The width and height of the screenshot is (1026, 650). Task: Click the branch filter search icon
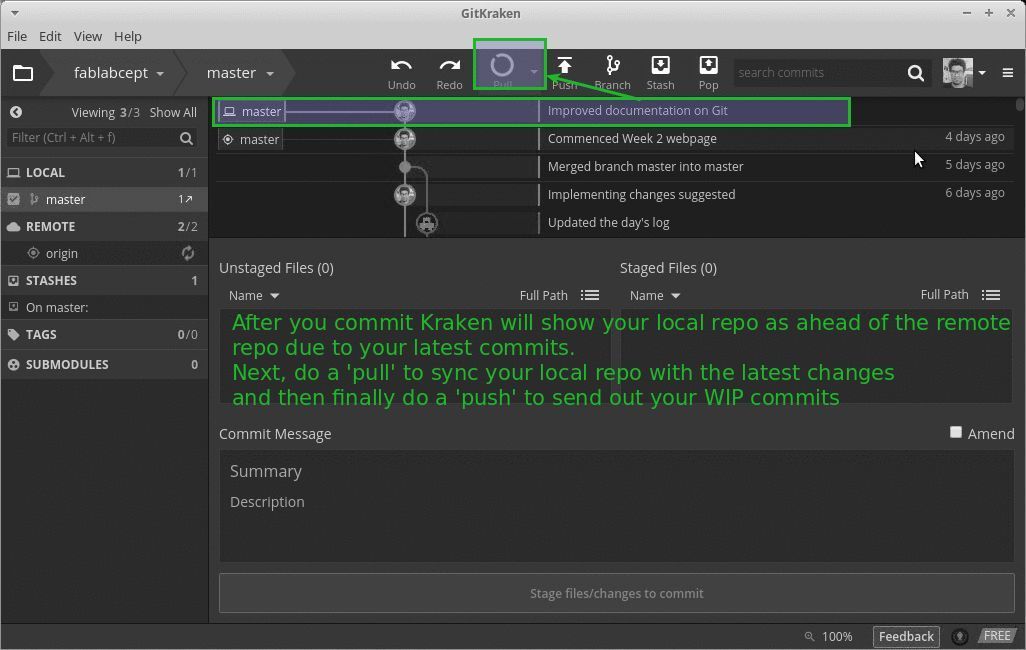pos(186,138)
